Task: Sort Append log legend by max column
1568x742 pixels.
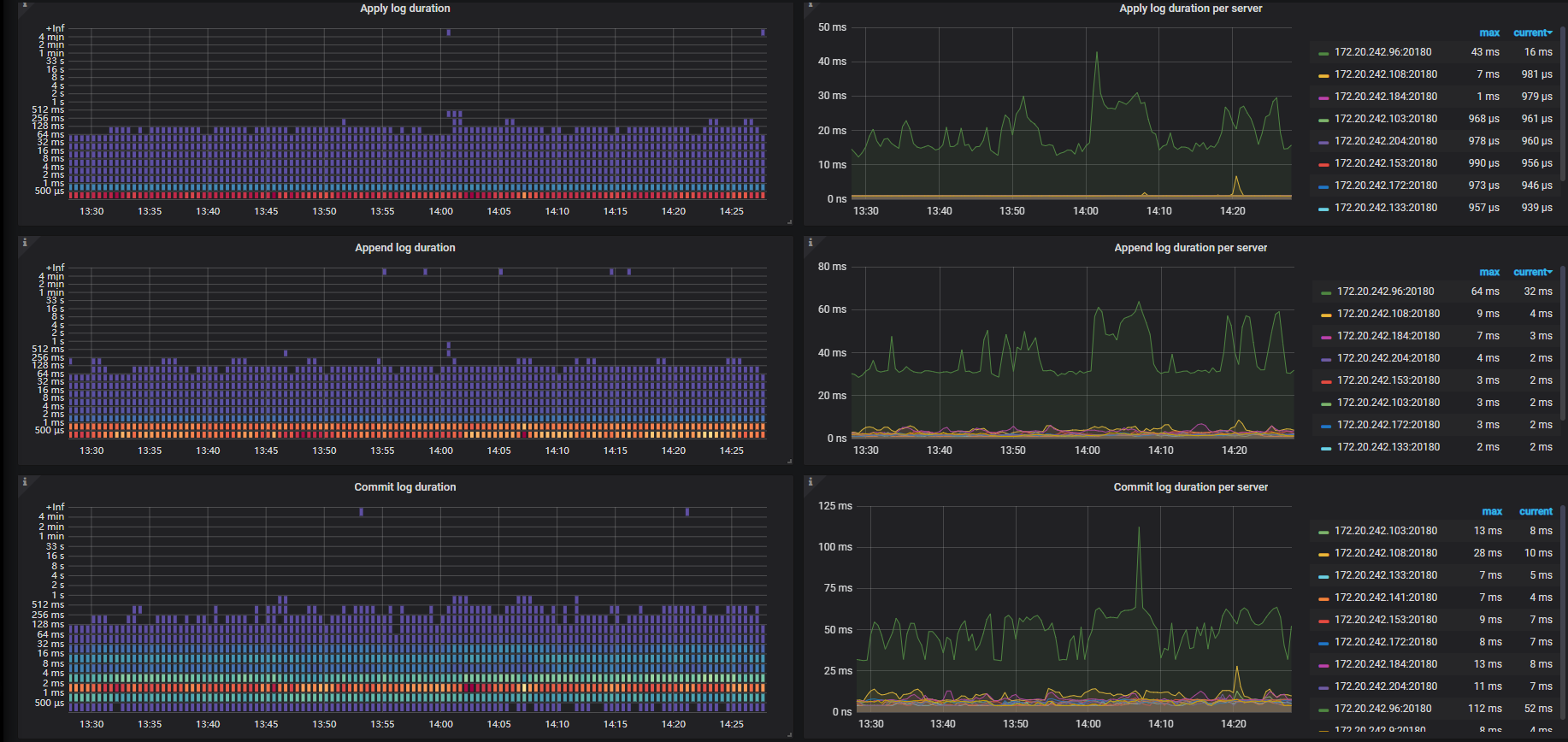Action: [1488, 272]
